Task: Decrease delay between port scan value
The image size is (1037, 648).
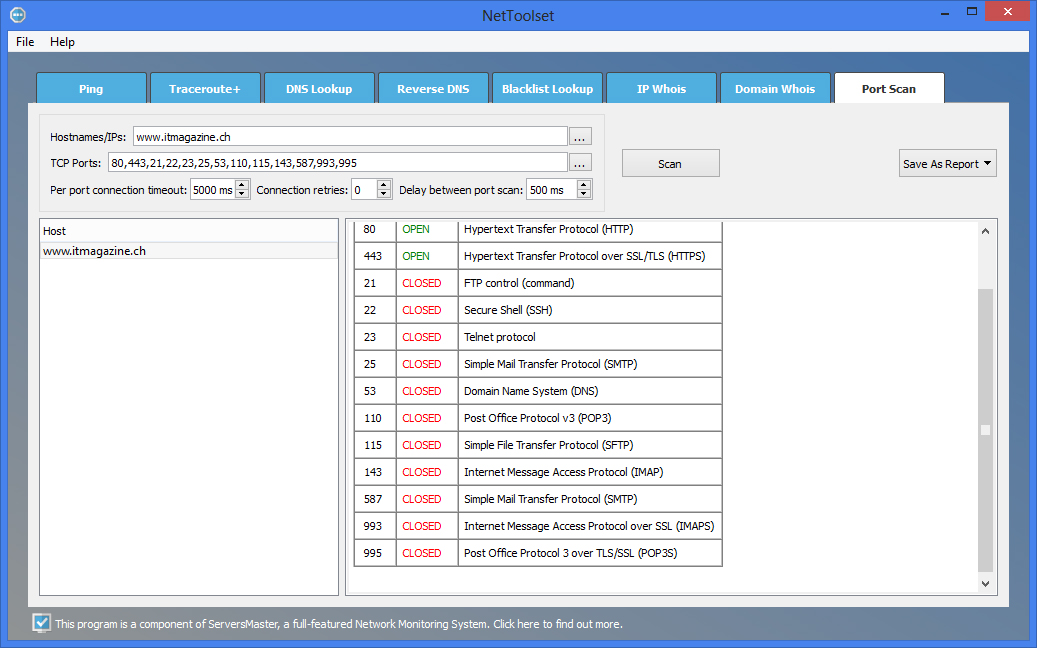Action: coord(584,194)
